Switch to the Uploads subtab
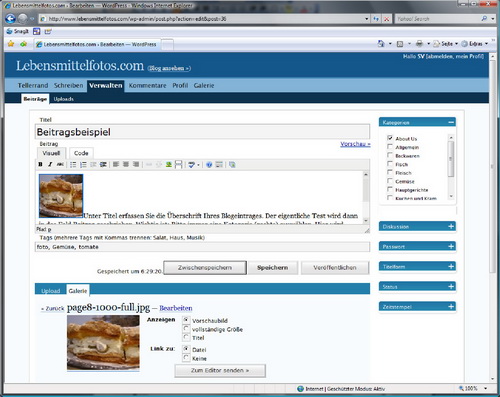Screen dimensions: 500x397 63,99
